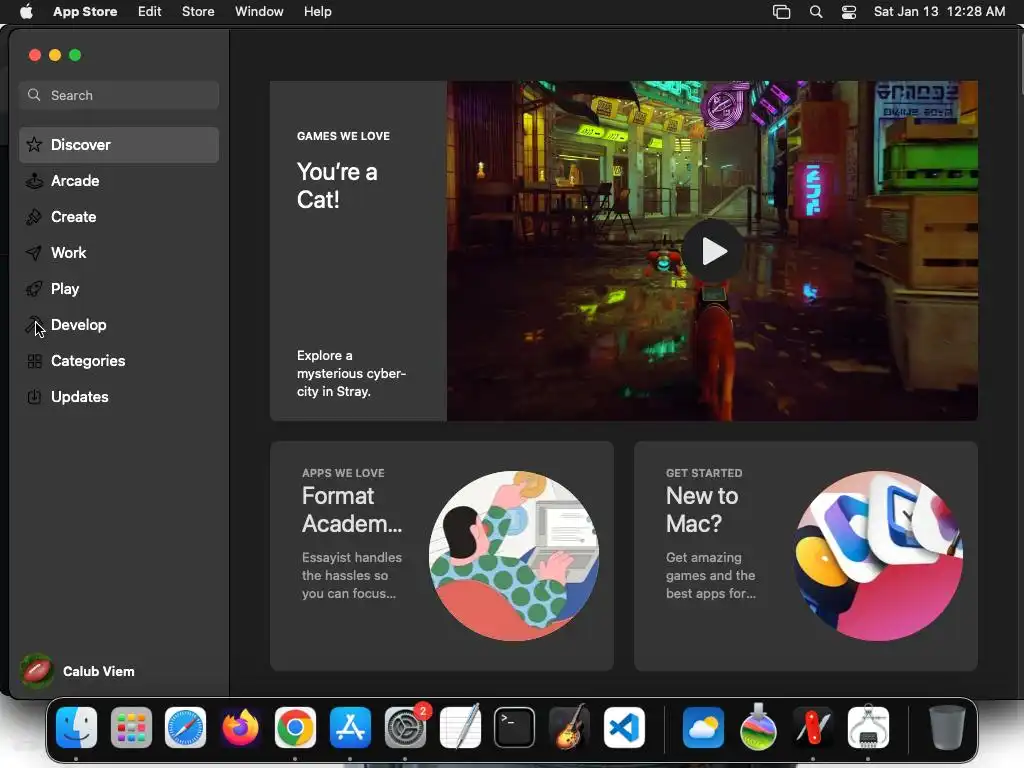Open the Window menu
1024x768 pixels.
point(259,12)
